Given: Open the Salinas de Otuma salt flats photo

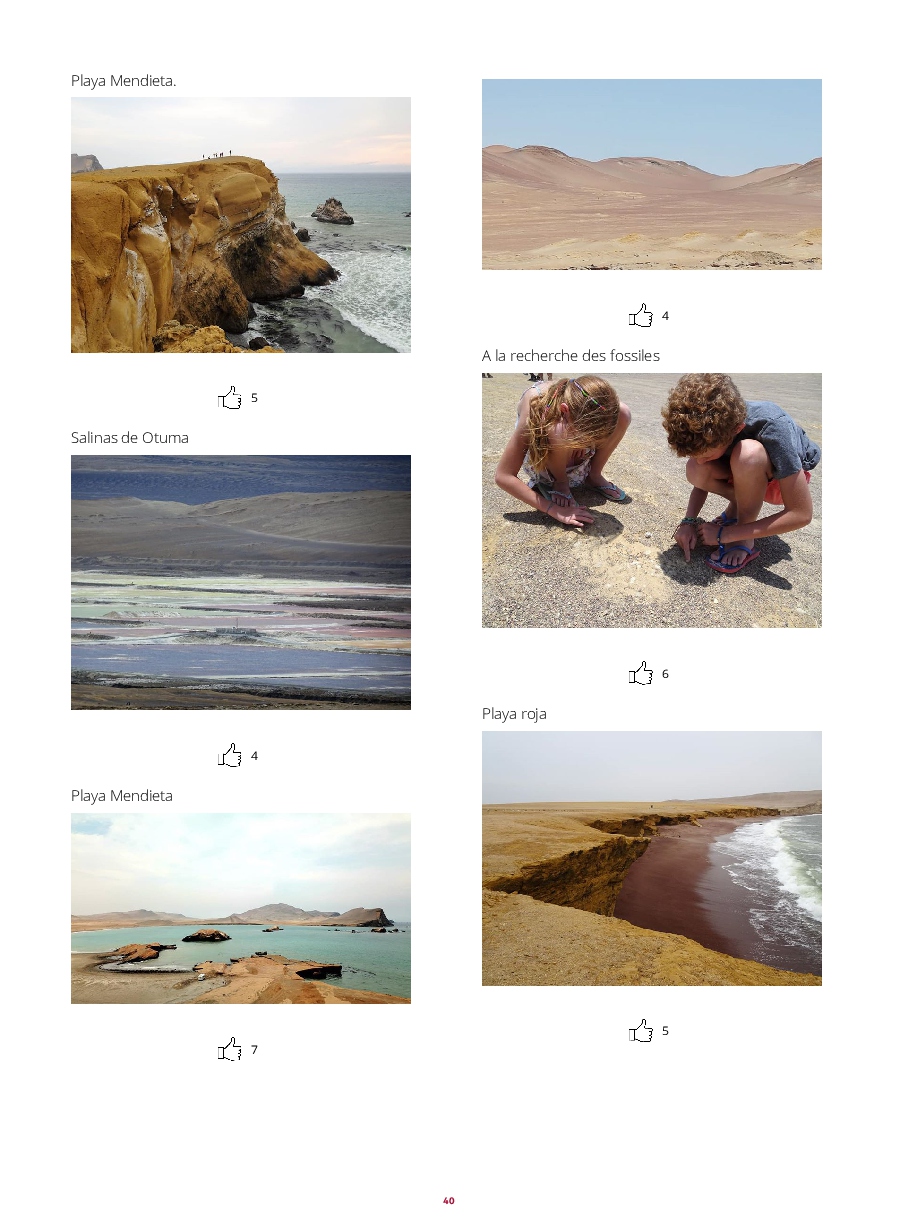Looking at the screenshot, I should click(241, 582).
